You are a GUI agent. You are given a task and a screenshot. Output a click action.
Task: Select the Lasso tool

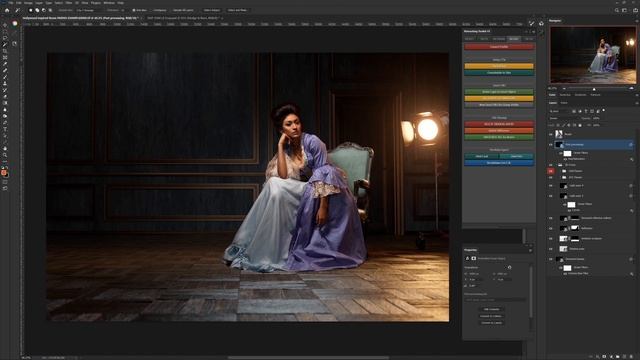pos(5,38)
